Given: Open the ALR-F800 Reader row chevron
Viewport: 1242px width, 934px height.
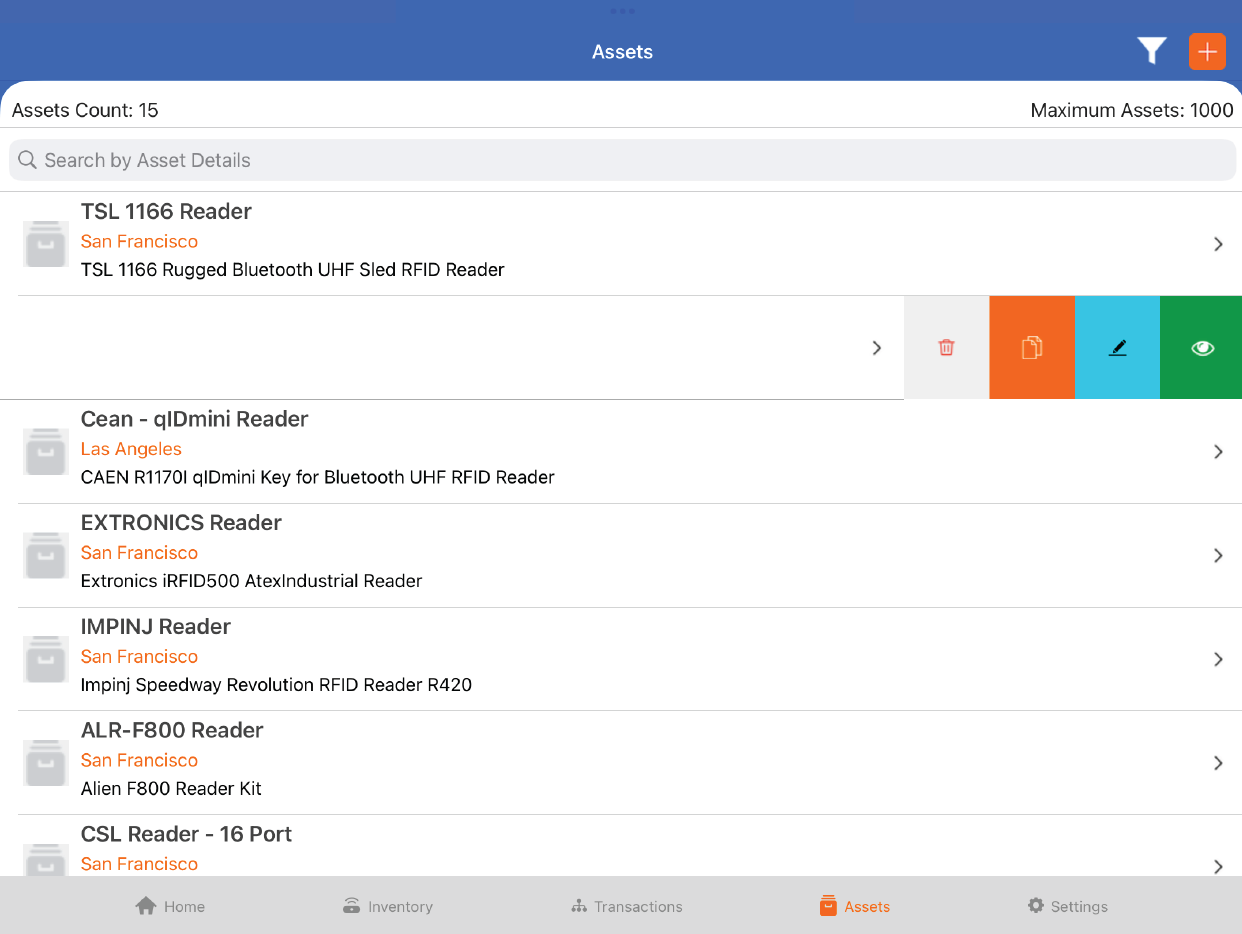Looking at the screenshot, I should (1218, 763).
